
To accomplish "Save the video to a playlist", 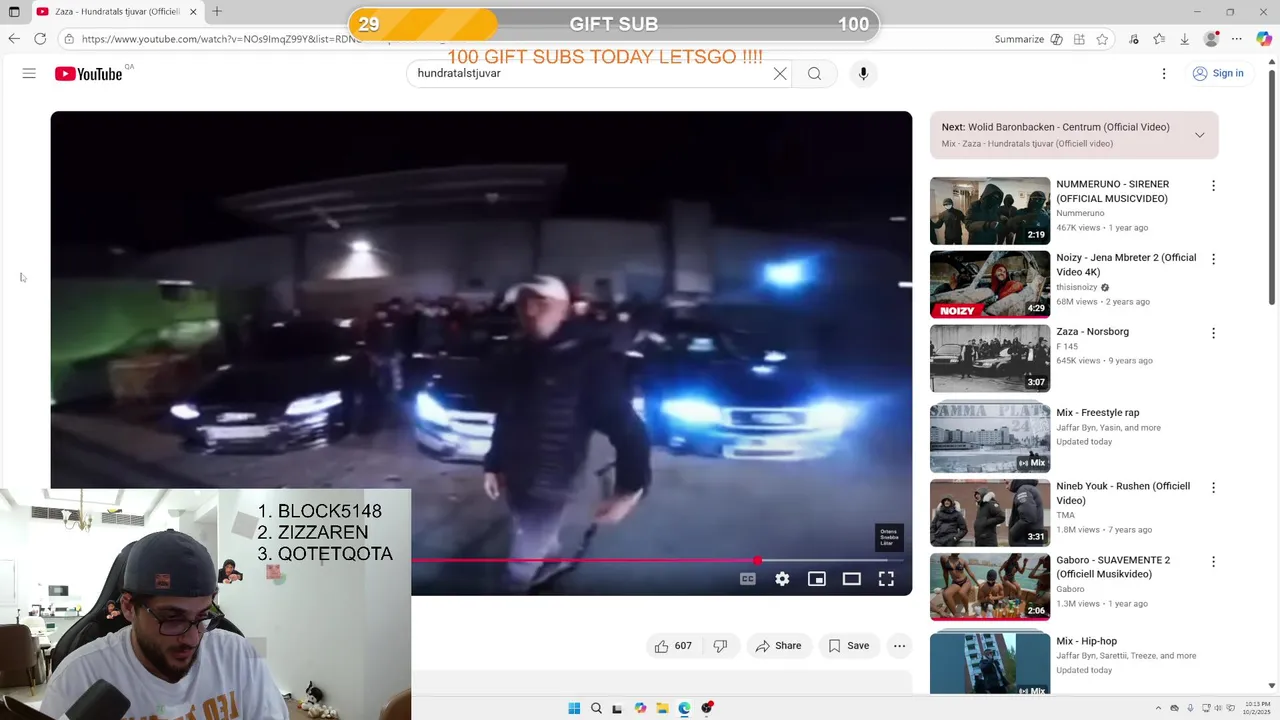I will [848, 646].
